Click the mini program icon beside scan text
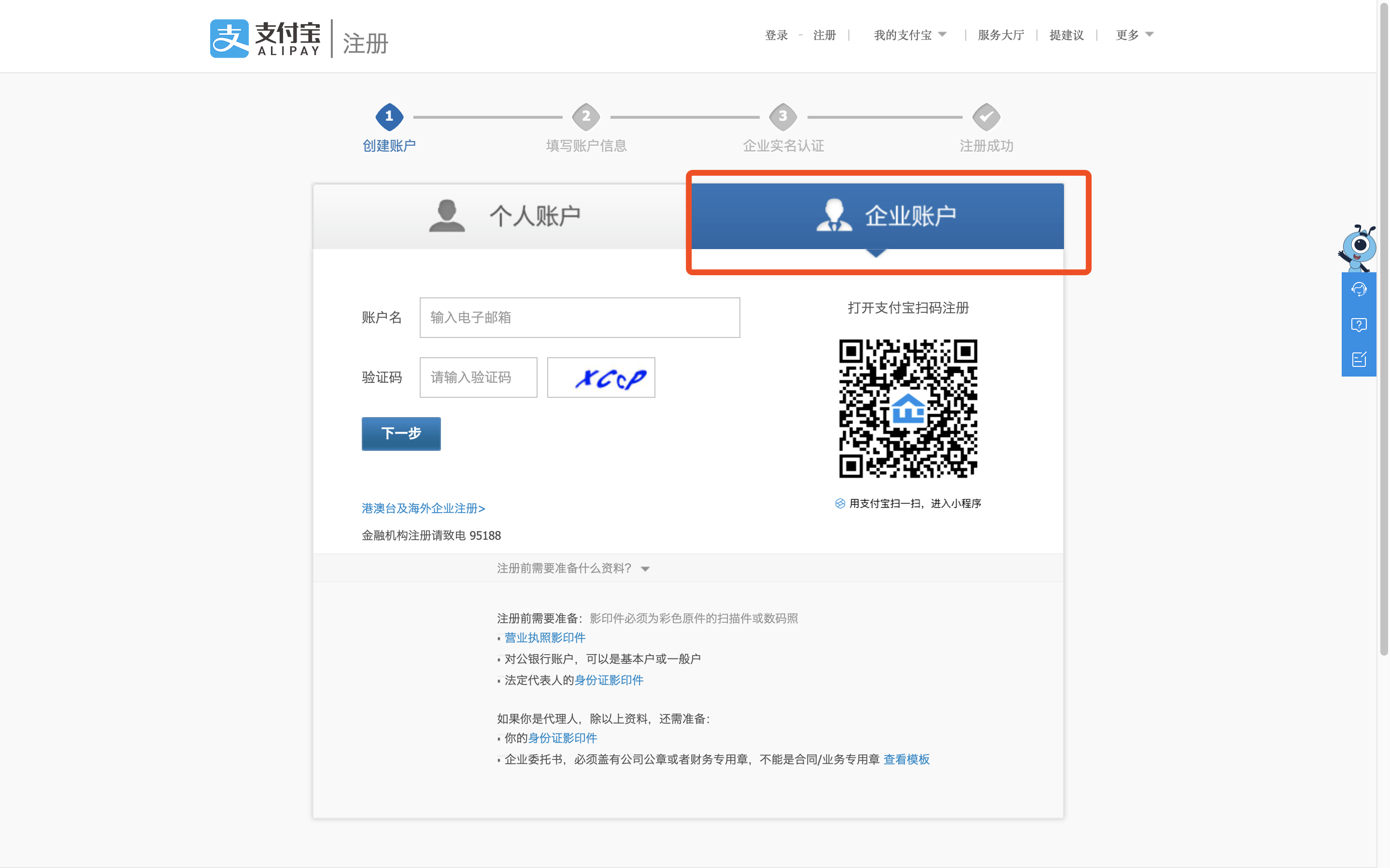The height and width of the screenshot is (868, 1390). tap(840, 504)
